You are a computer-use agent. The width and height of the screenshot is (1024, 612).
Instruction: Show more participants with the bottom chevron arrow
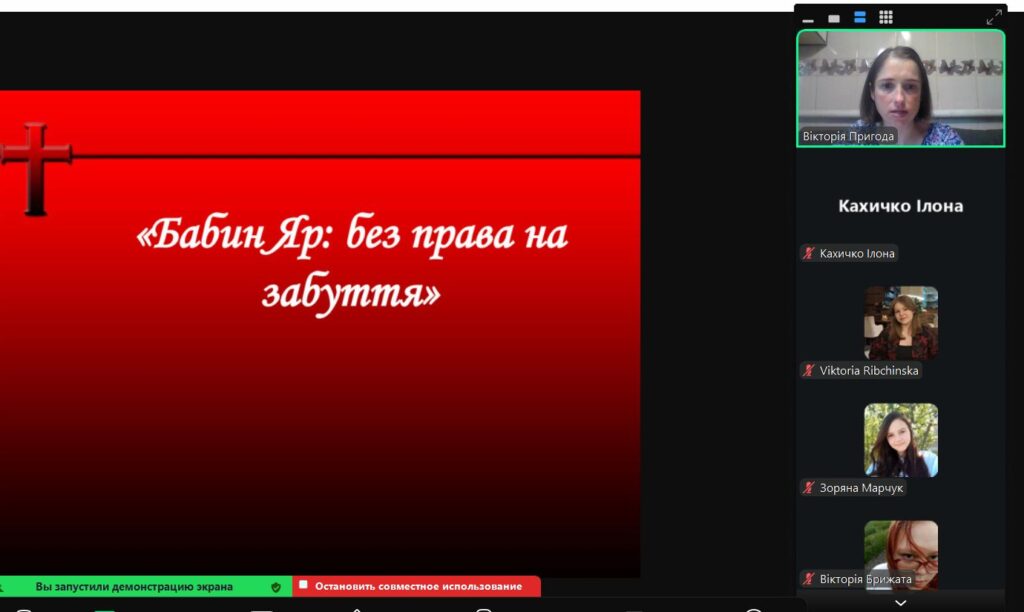pos(900,602)
